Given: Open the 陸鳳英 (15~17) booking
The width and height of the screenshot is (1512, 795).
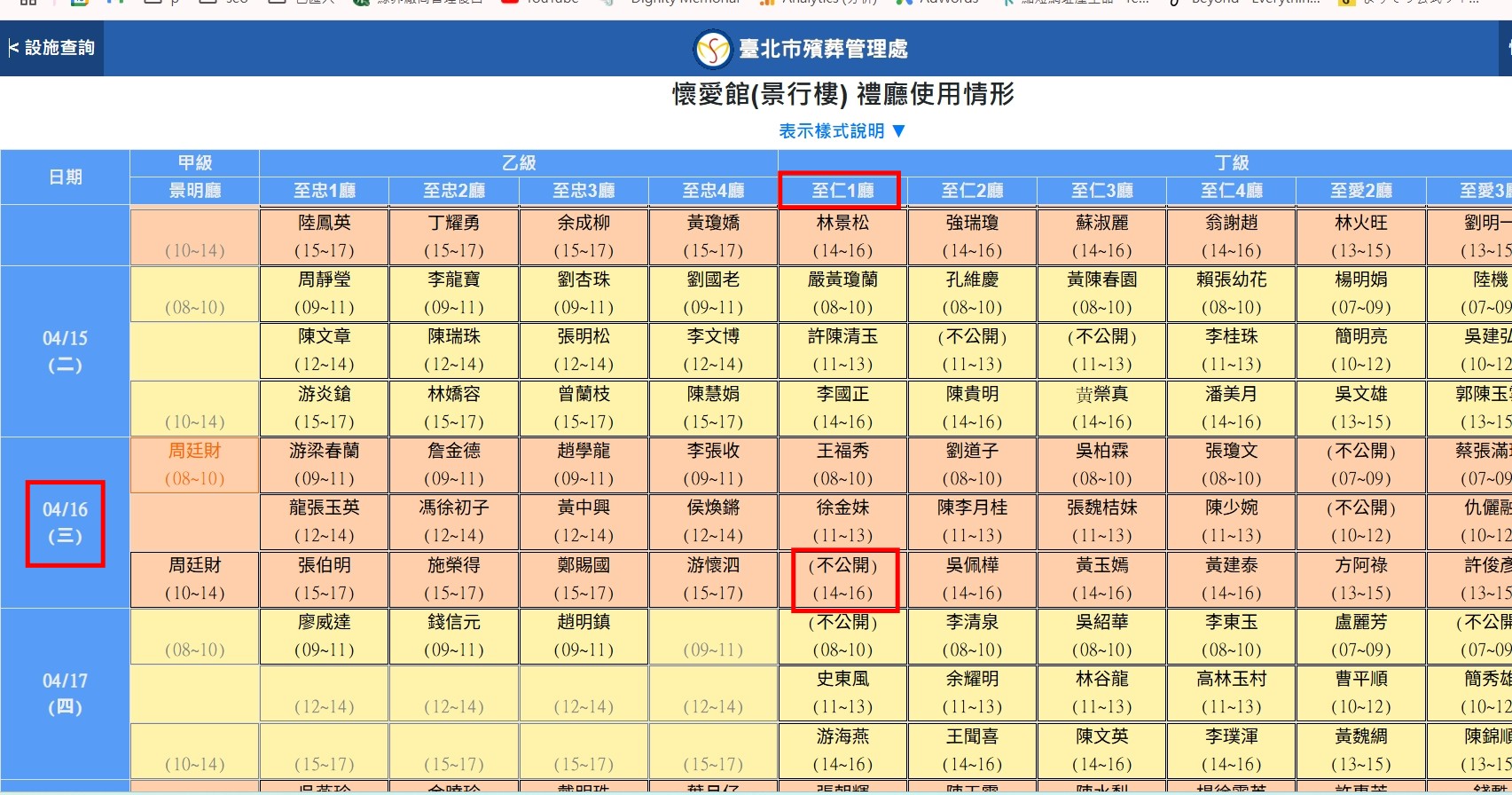Looking at the screenshot, I should tap(325, 237).
